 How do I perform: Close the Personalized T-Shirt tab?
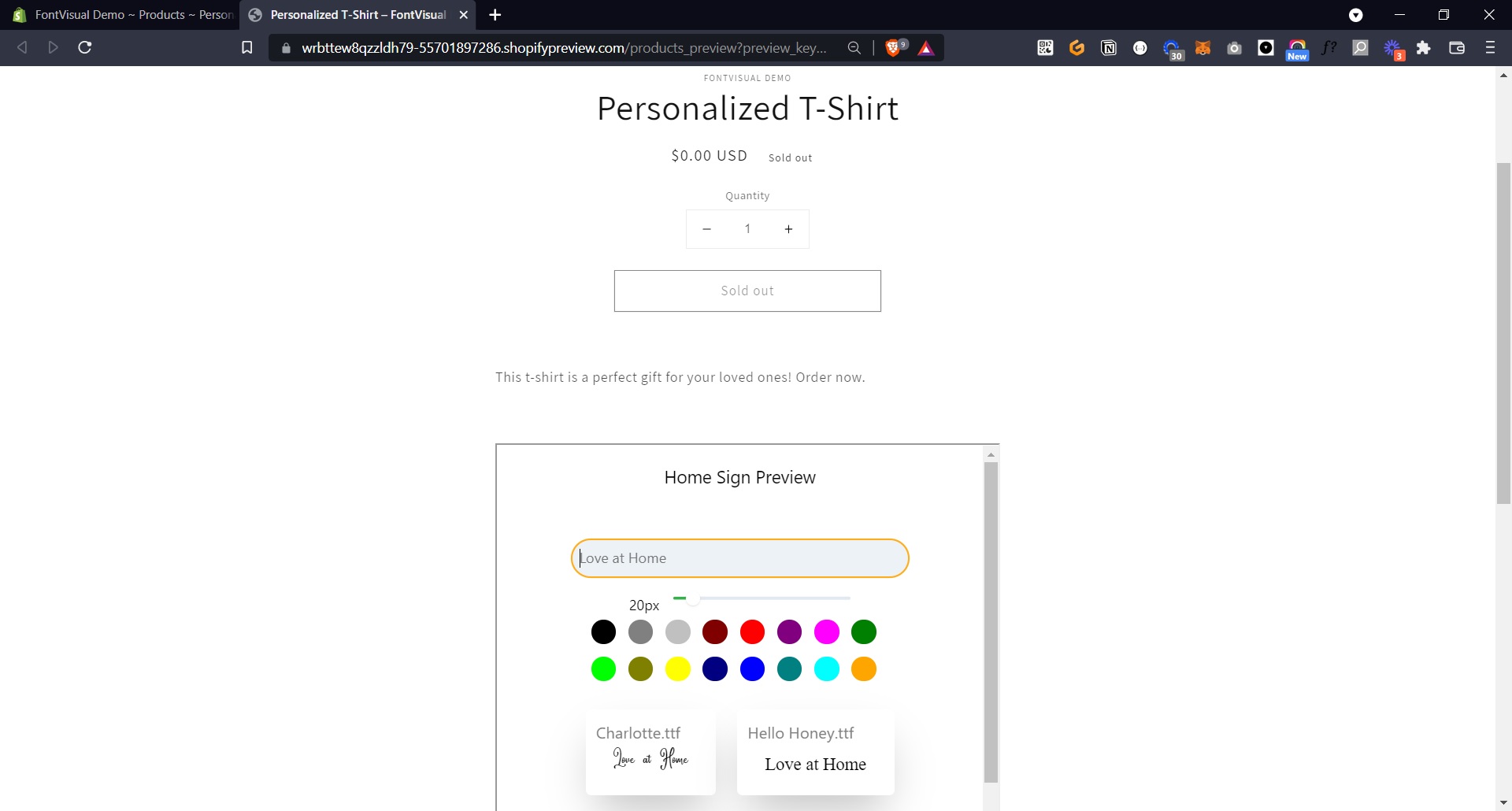(x=464, y=15)
